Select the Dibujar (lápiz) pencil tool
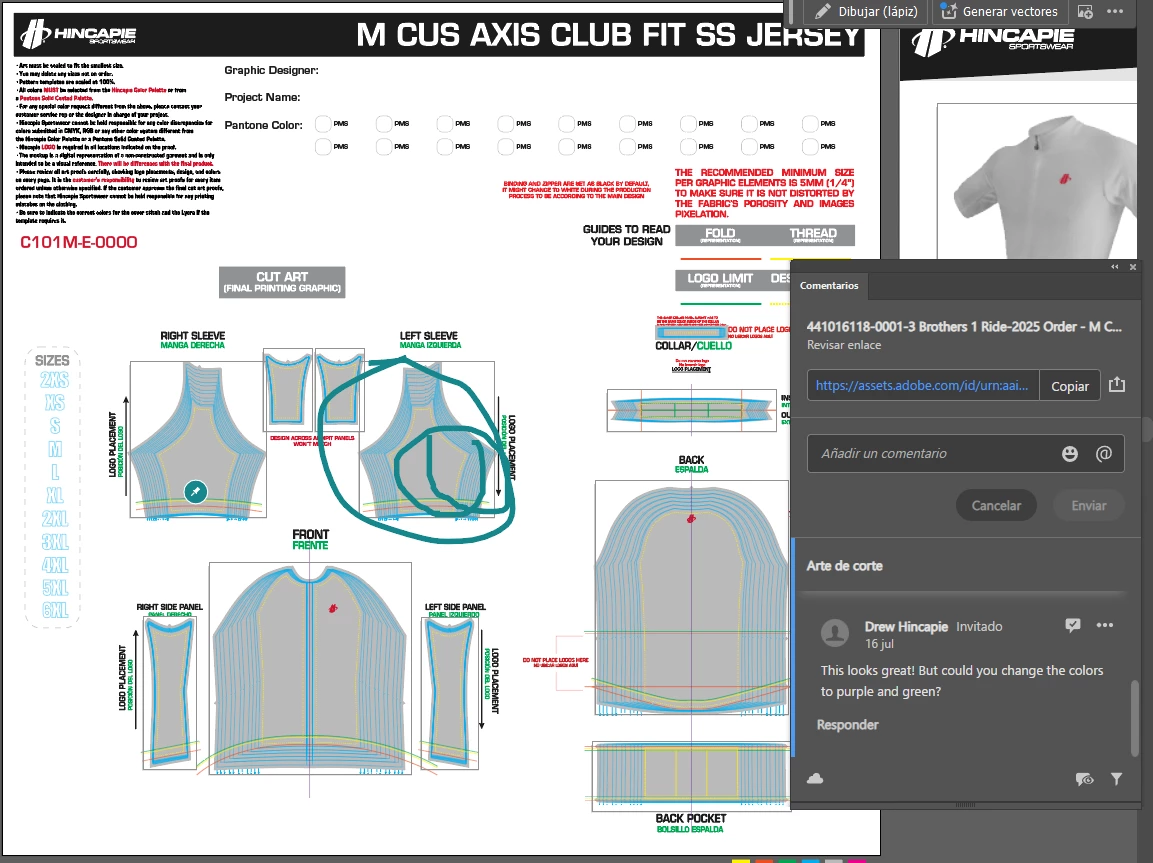Viewport: 1153px width, 863px height. point(866,12)
